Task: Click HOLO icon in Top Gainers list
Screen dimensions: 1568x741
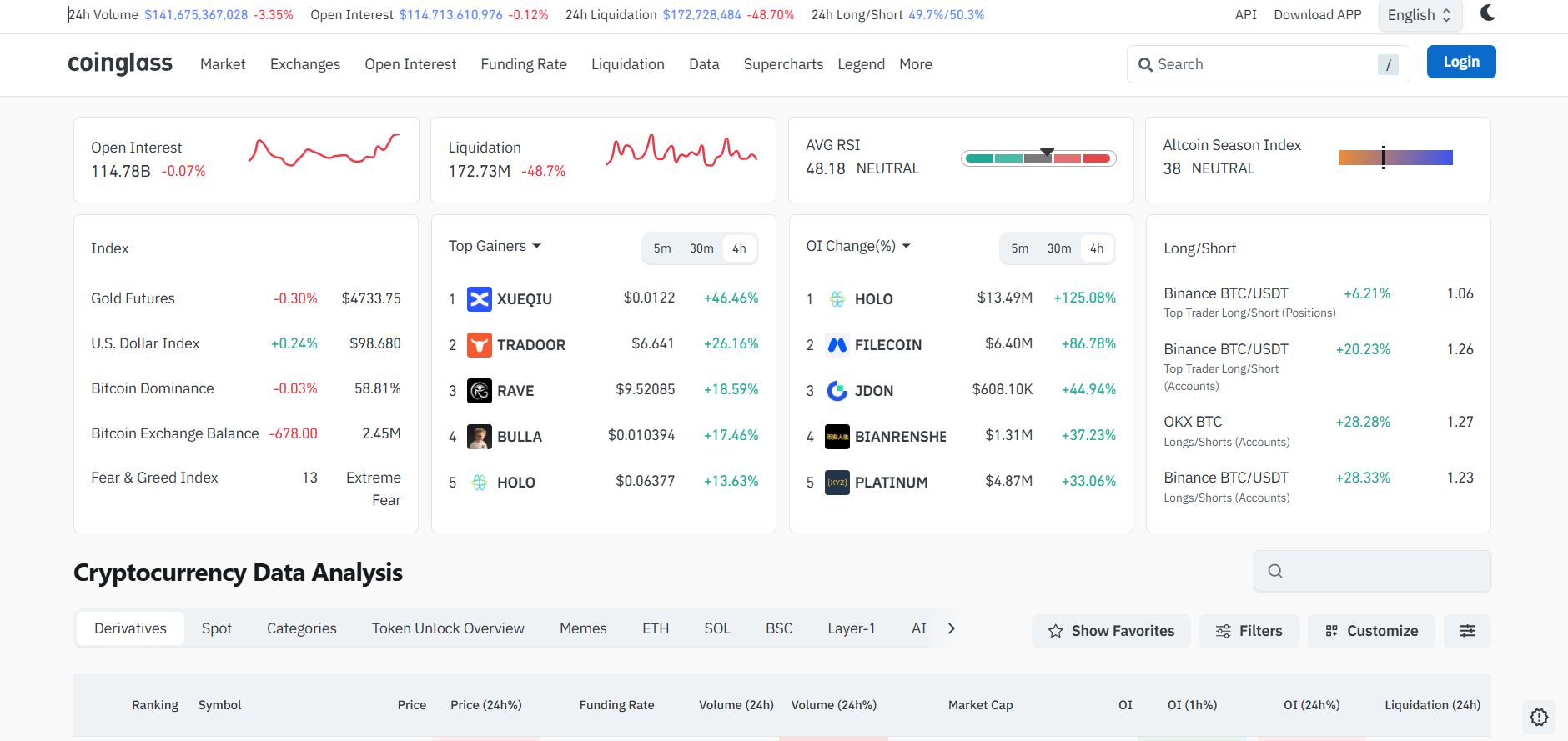Action: [x=480, y=482]
